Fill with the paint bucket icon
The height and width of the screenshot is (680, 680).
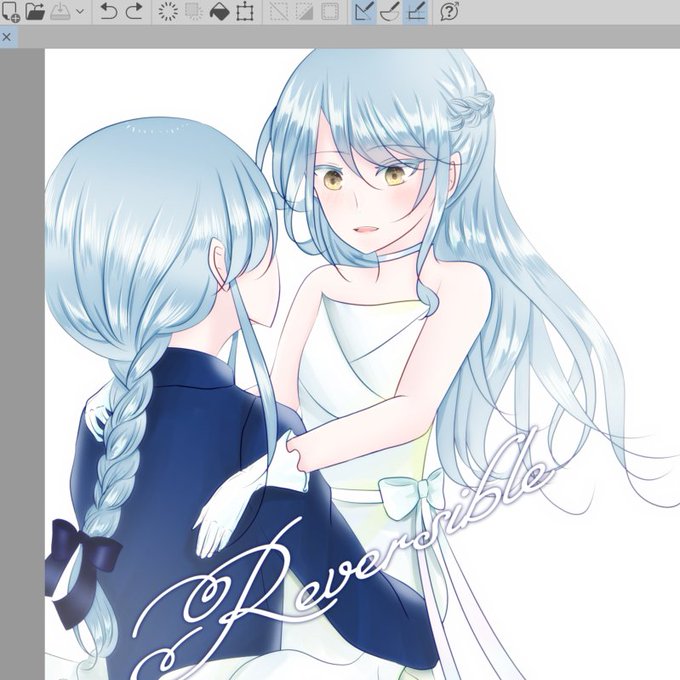coord(219,12)
